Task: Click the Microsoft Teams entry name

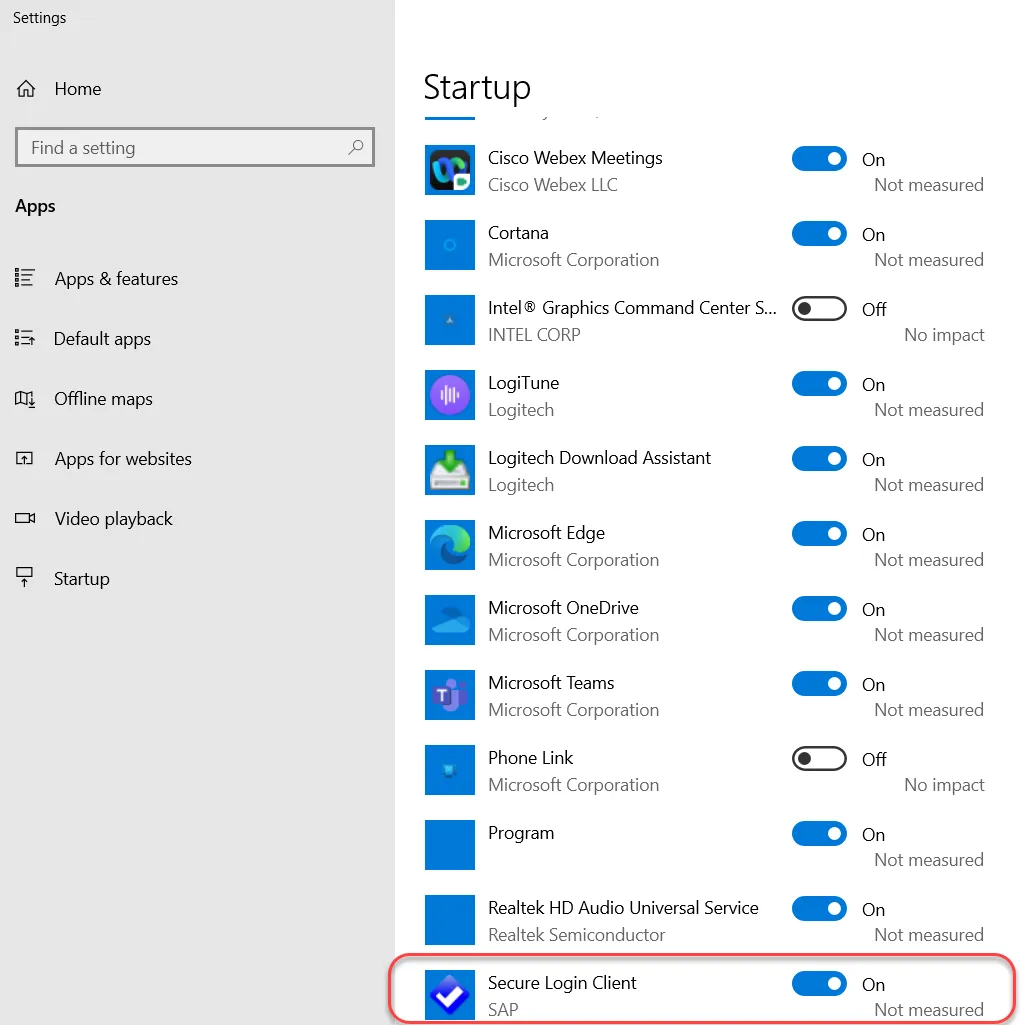Action: [x=551, y=683]
